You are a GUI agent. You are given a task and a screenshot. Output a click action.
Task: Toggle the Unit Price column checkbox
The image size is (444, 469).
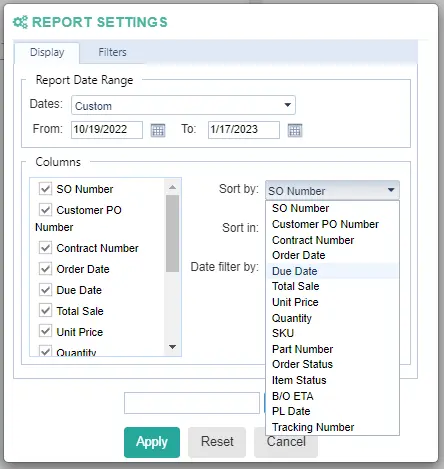[45, 331]
